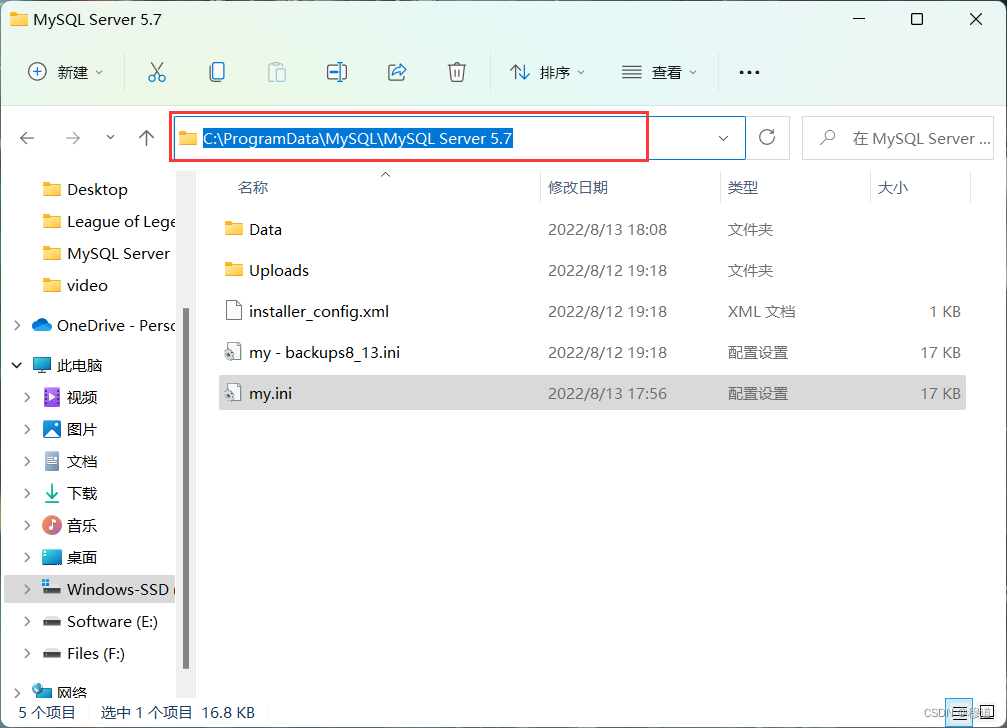
Task: Open MySQL Server in quick access sidebar
Action: click(x=106, y=254)
